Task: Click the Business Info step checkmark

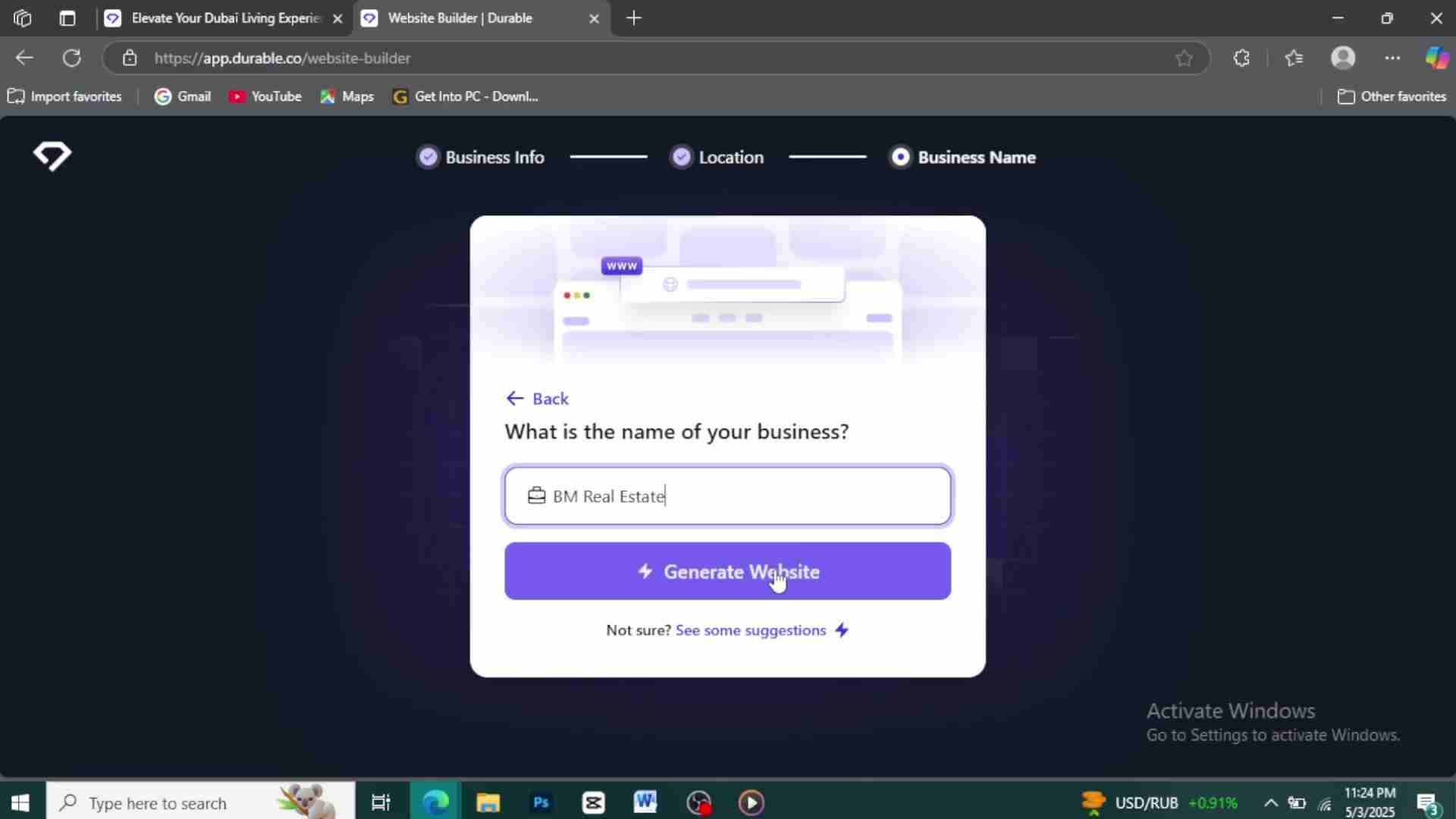Action: (428, 157)
